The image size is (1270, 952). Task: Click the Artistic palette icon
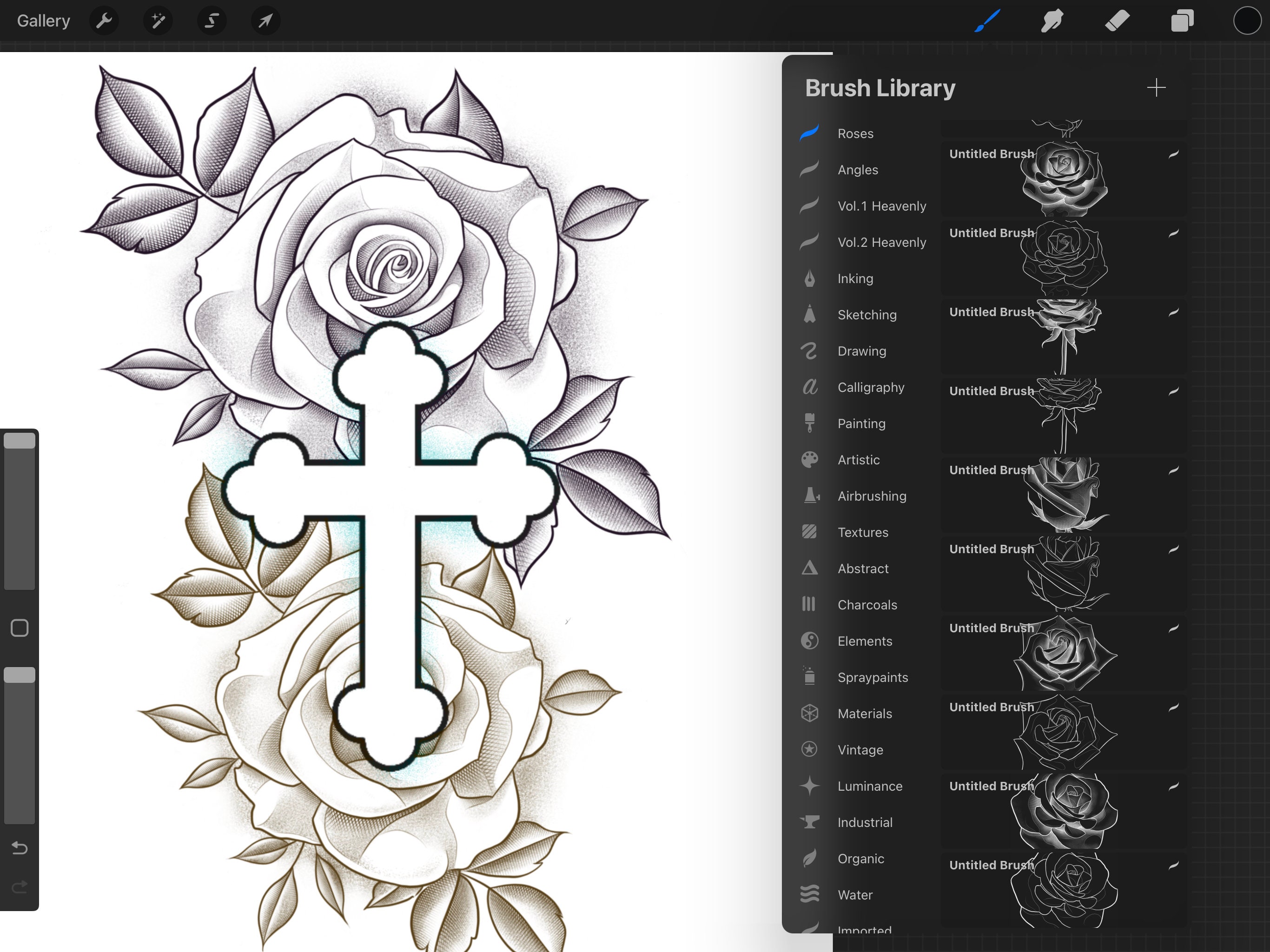tap(809, 459)
